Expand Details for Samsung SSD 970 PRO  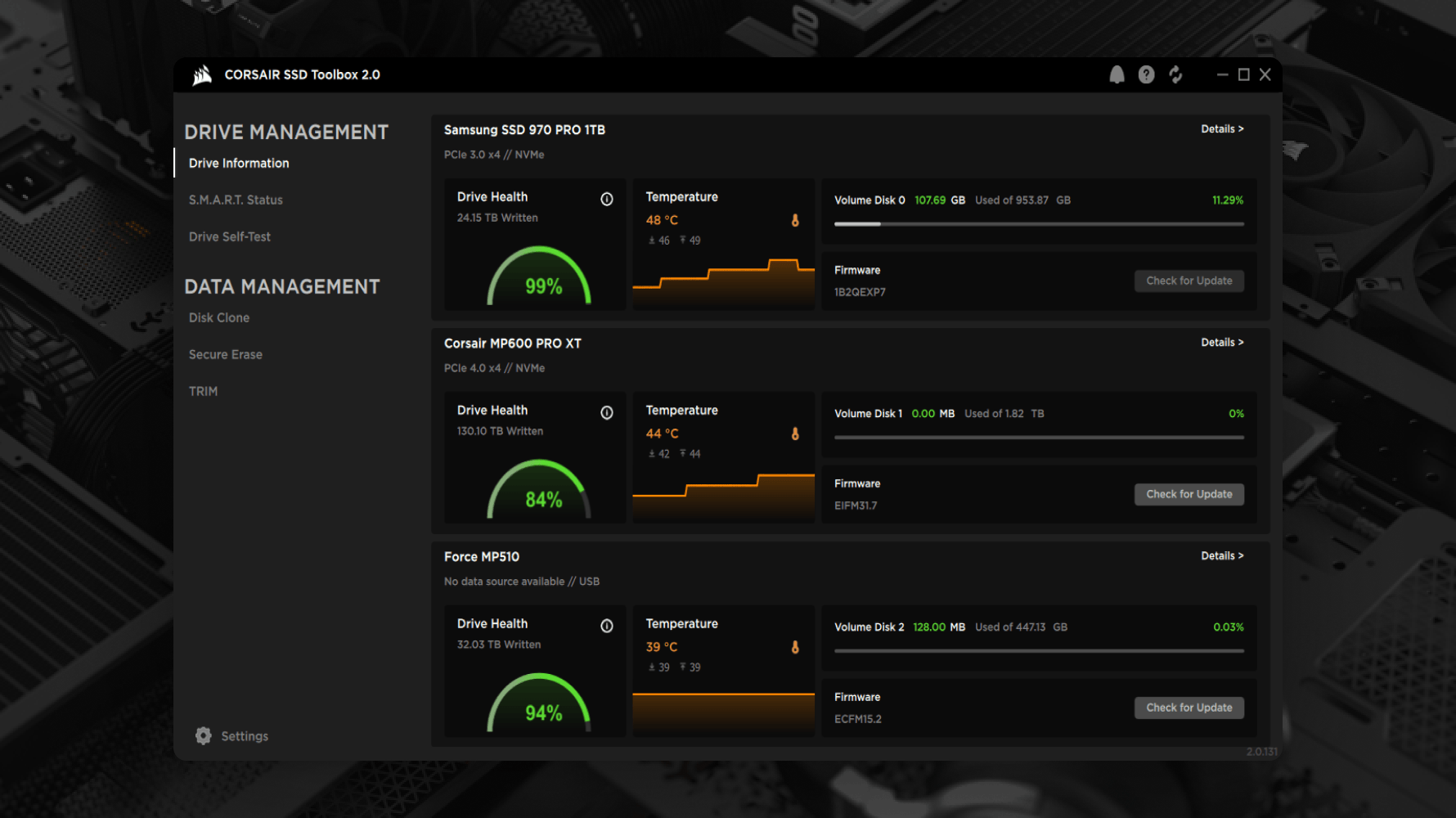1222,128
